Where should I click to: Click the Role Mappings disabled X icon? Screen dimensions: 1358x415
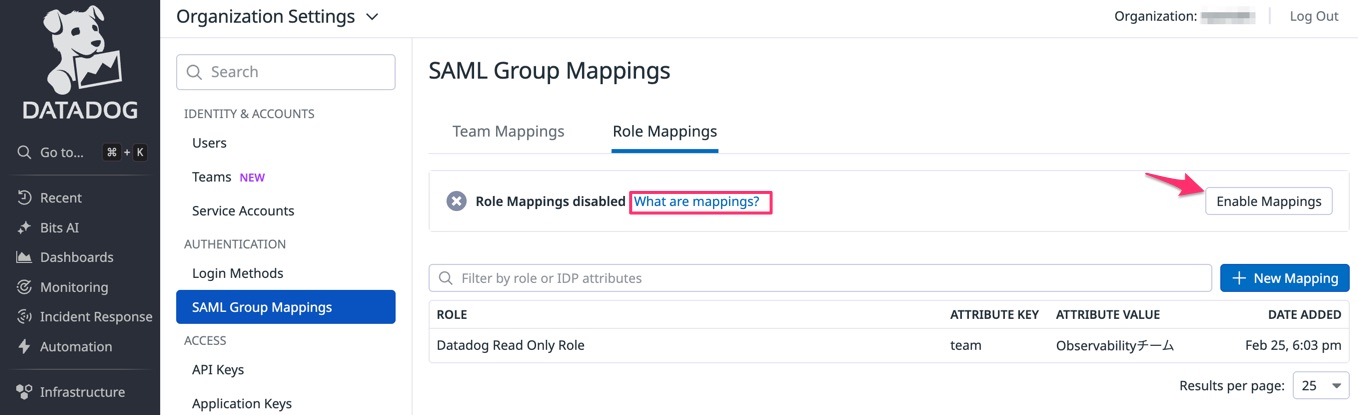(x=456, y=202)
